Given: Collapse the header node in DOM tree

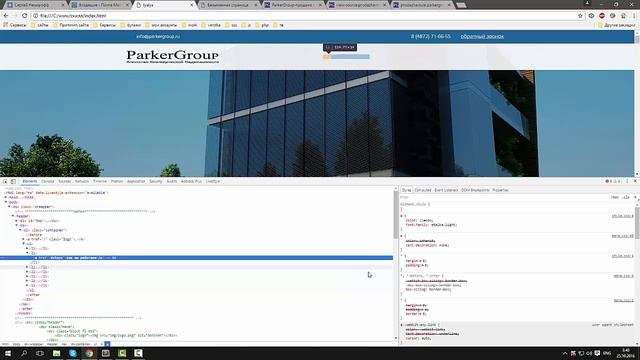Looking at the screenshot, I should click(13, 216).
